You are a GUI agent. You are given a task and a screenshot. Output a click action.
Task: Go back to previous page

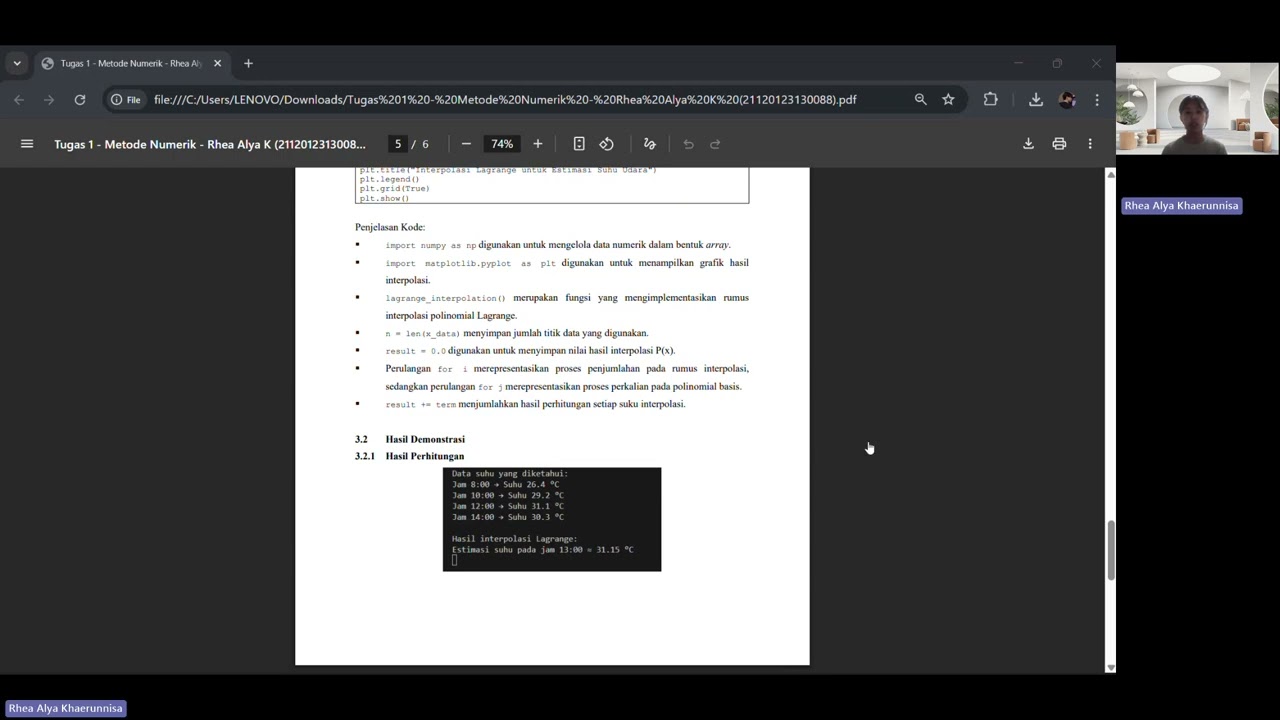[19, 99]
